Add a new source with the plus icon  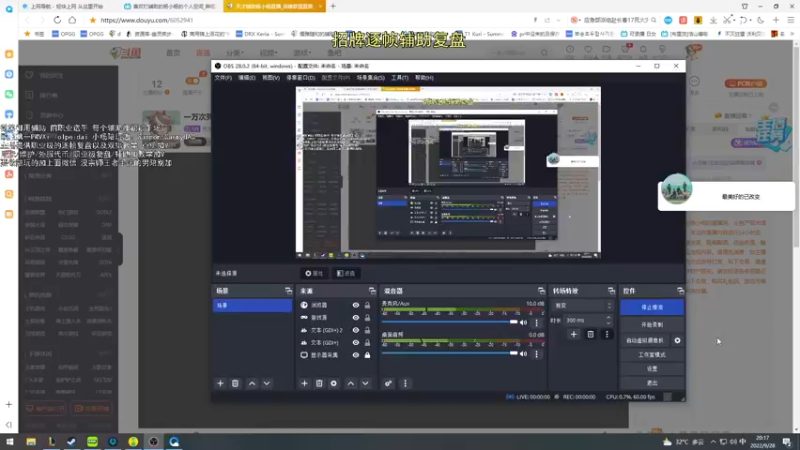click(x=305, y=383)
